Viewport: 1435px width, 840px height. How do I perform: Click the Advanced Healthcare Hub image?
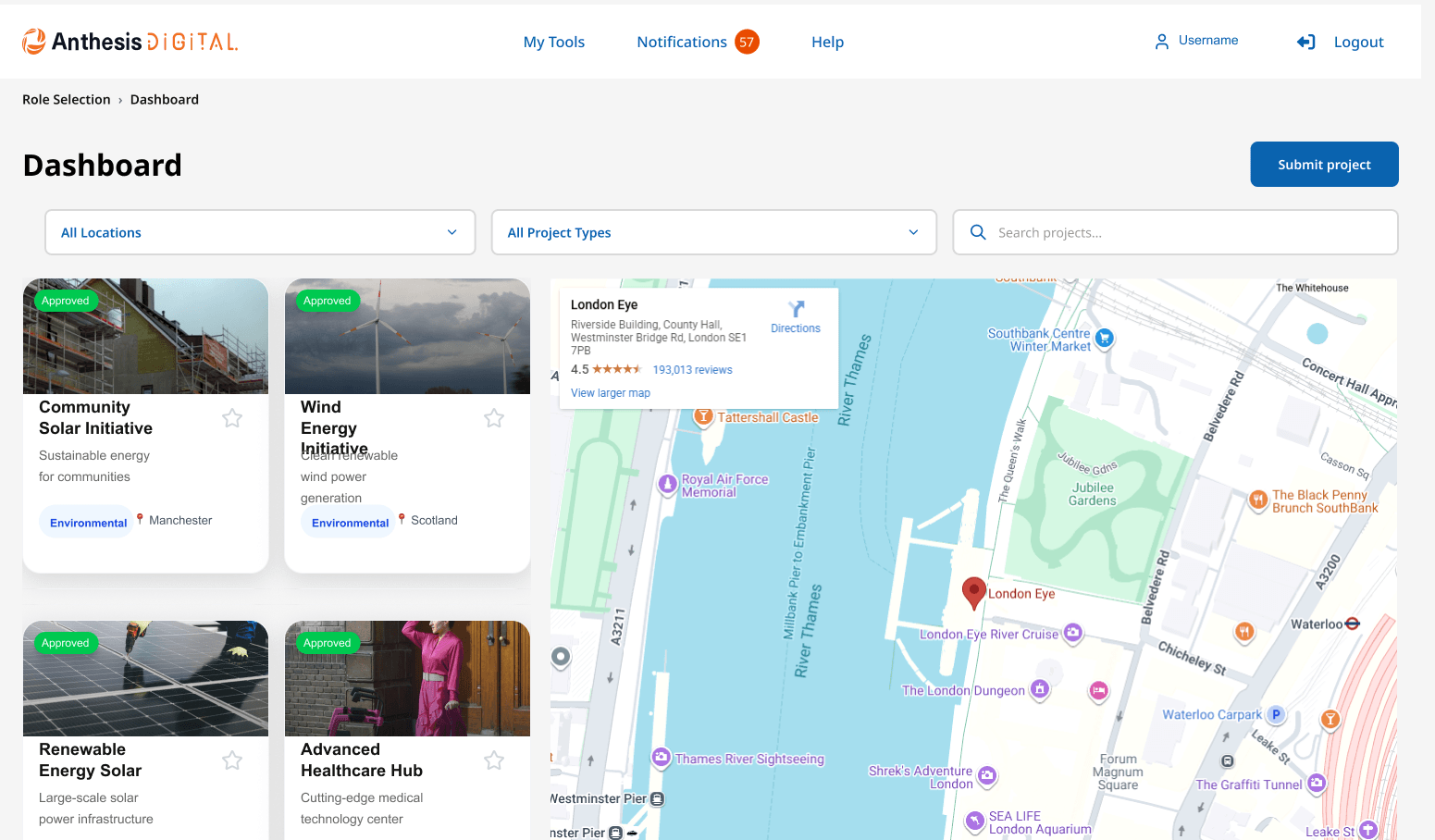[x=407, y=678]
